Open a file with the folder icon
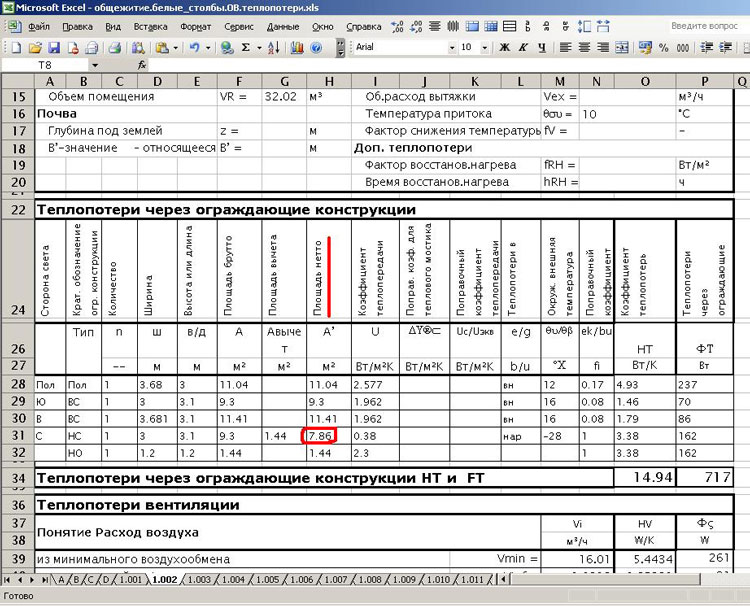This screenshot has height=606, width=750. [x=34, y=47]
